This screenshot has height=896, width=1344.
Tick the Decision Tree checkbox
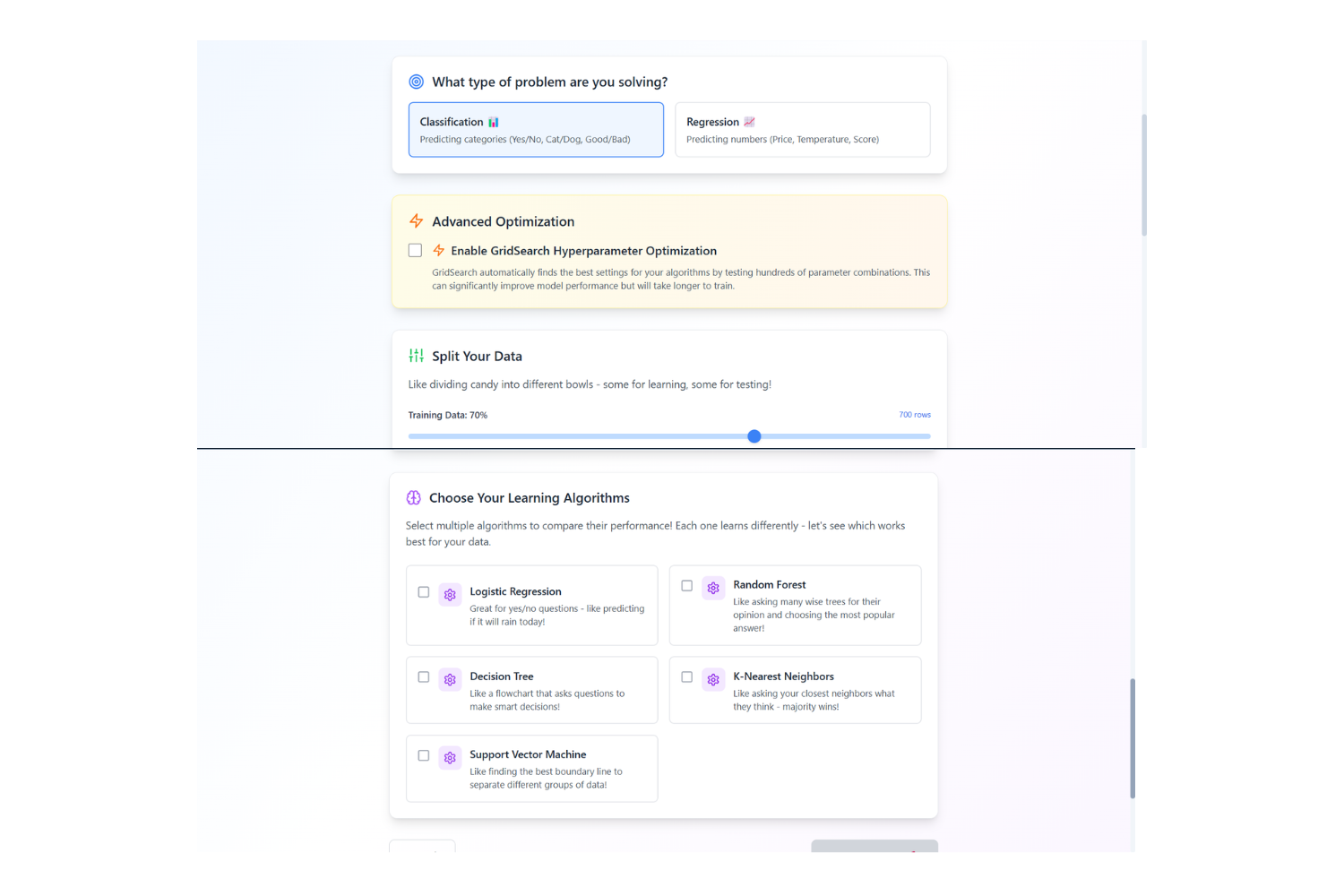424,677
